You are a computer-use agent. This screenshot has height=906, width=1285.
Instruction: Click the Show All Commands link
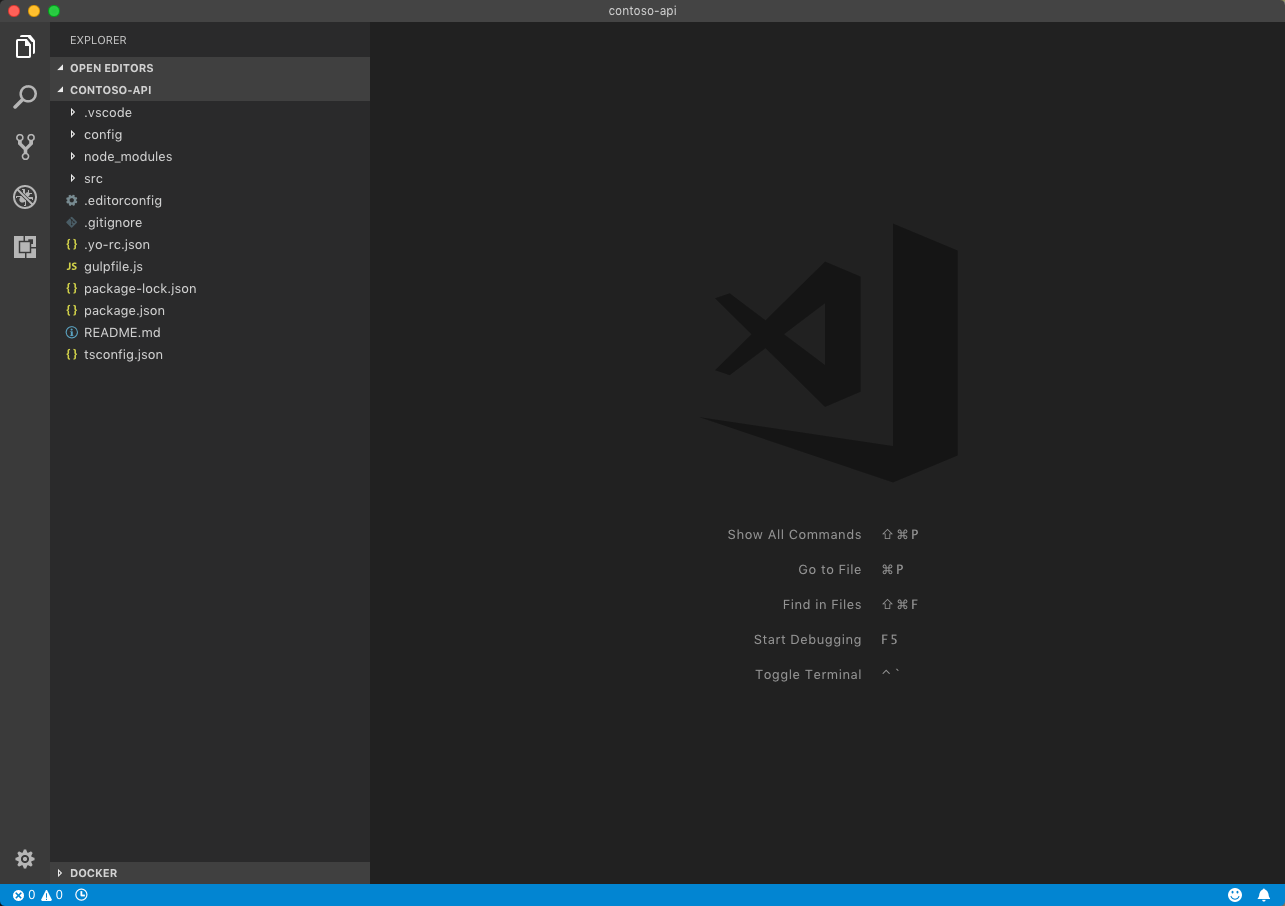pyautogui.click(x=794, y=534)
